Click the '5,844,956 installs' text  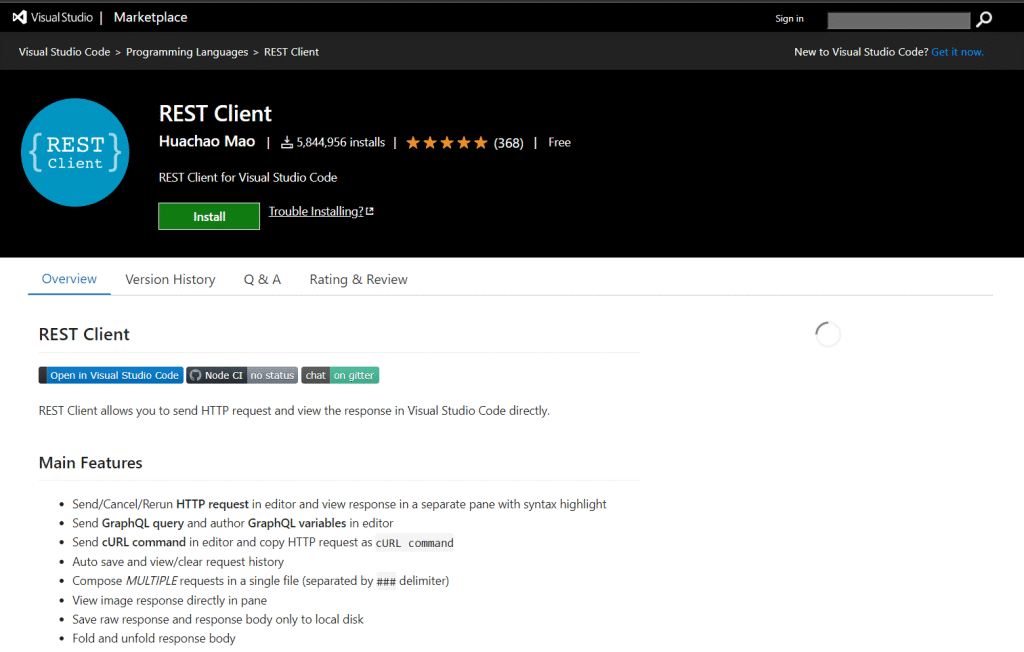pyautogui.click(x=340, y=142)
